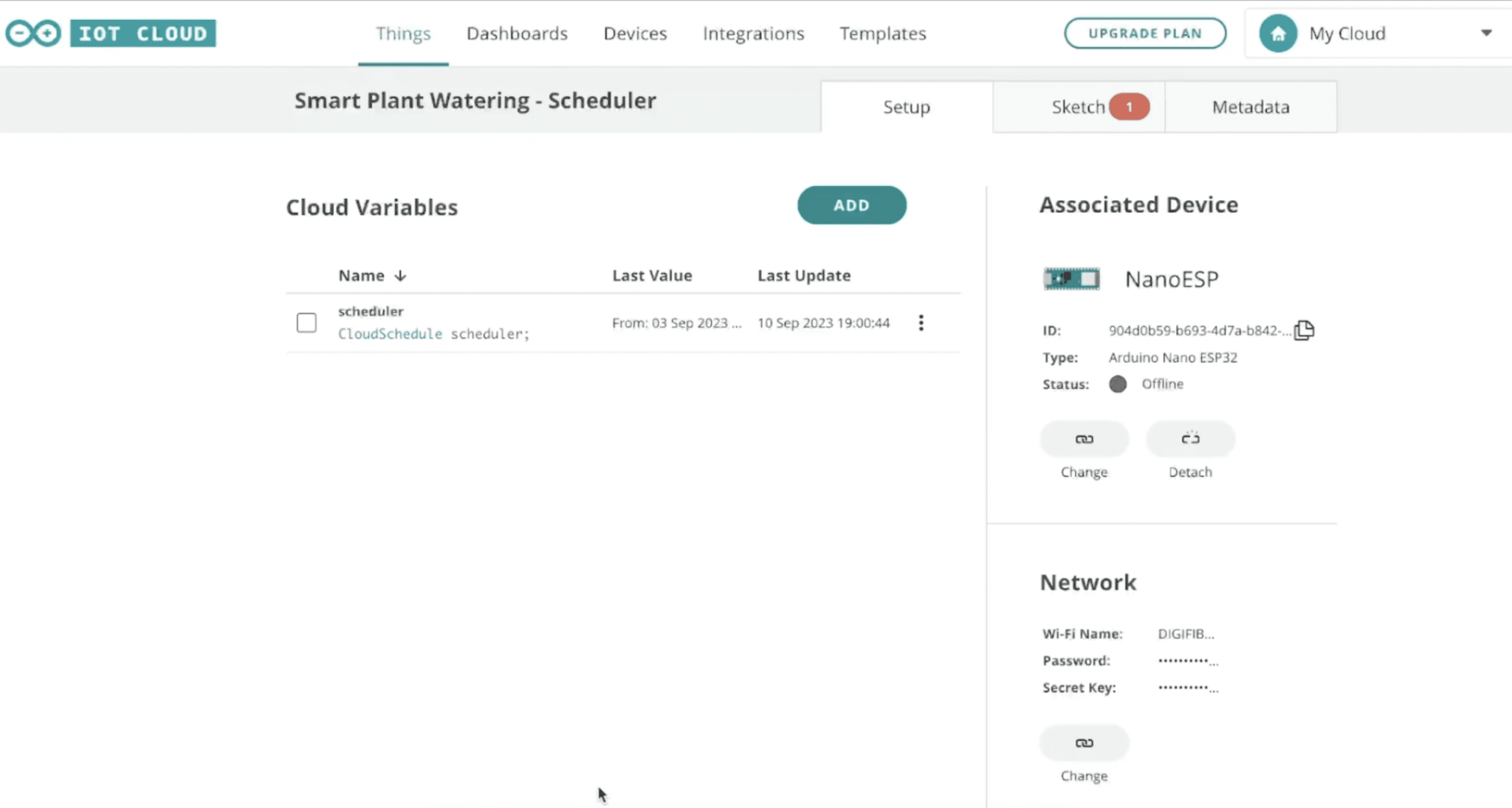Image resolution: width=1512 pixels, height=808 pixels.
Task: Click the Arduino IoT Cloud logo
Action: click(111, 32)
